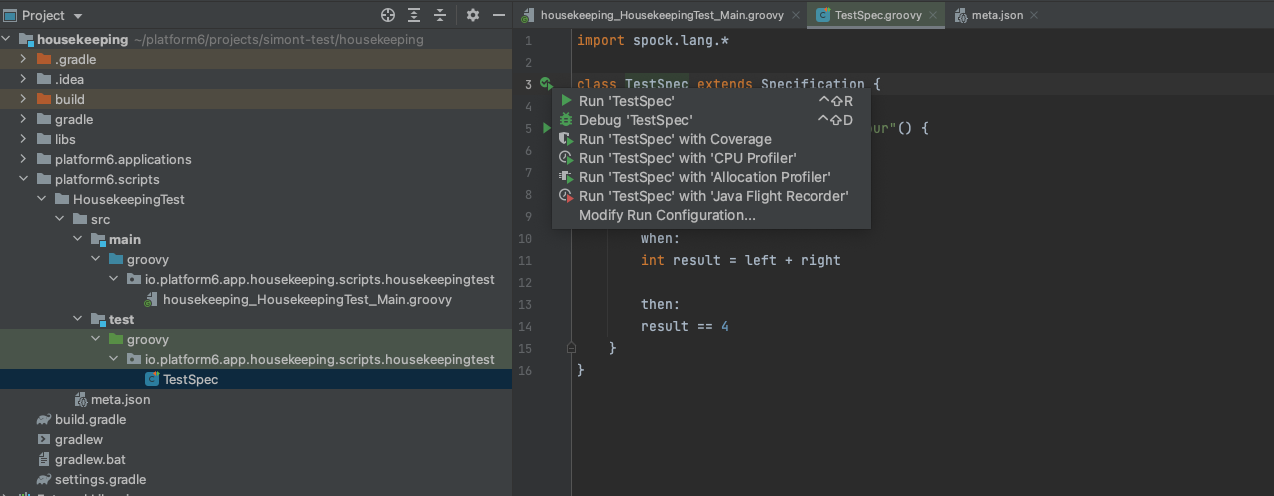Screen dimensions: 1274x496
Task: Expand the platform6.applications folder
Action: (x=23, y=159)
